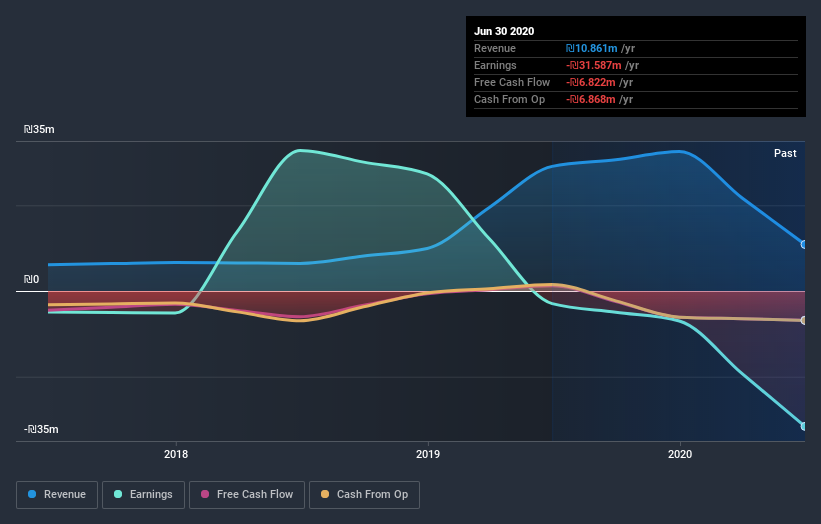Click the Past label in chart
Screen dimensions: 821x524
point(785,153)
